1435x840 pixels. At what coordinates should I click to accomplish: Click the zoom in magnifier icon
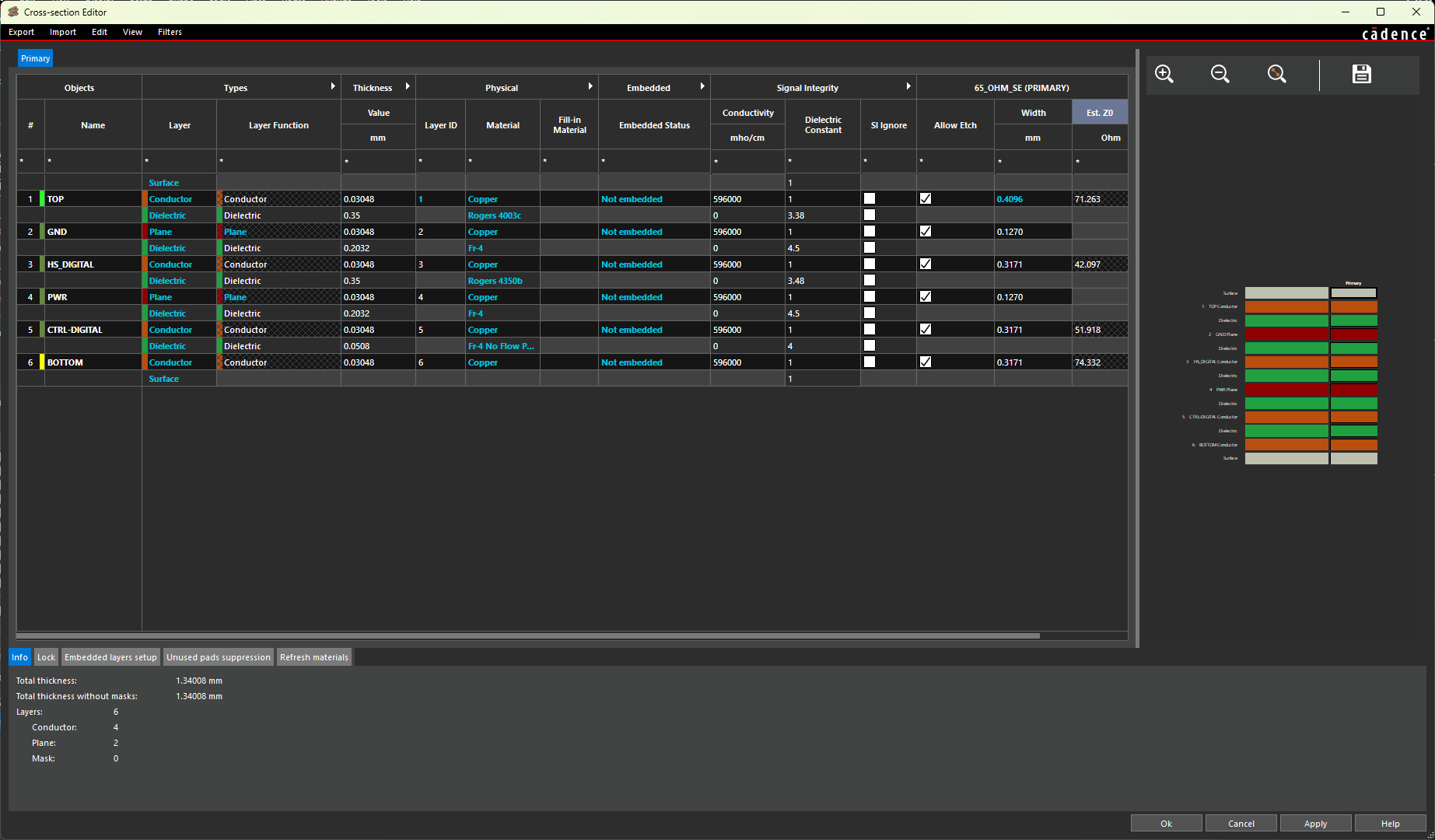pyautogui.click(x=1164, y=74)
